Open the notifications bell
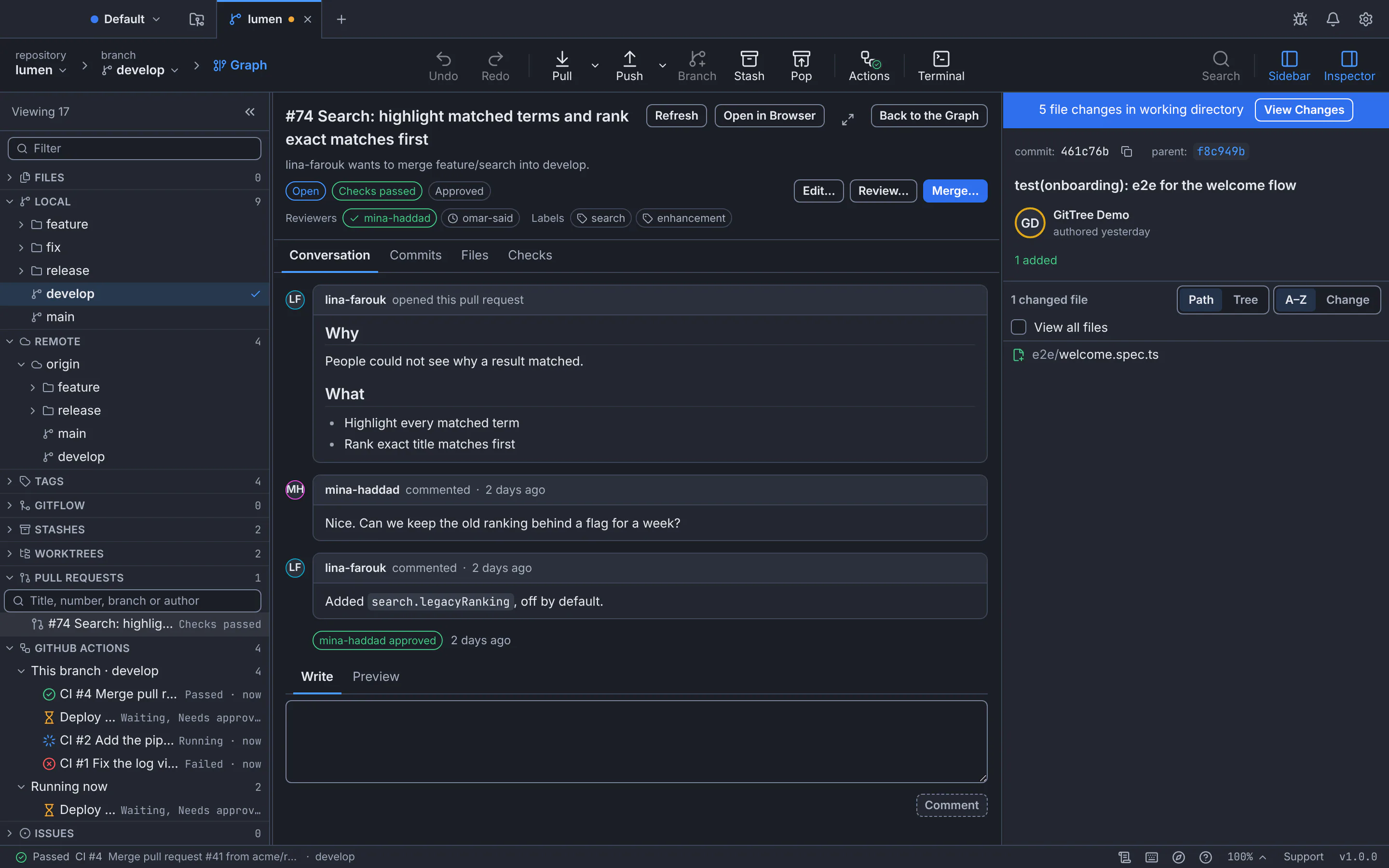This screenshot has width=1389, height=868. [1333, 19]
